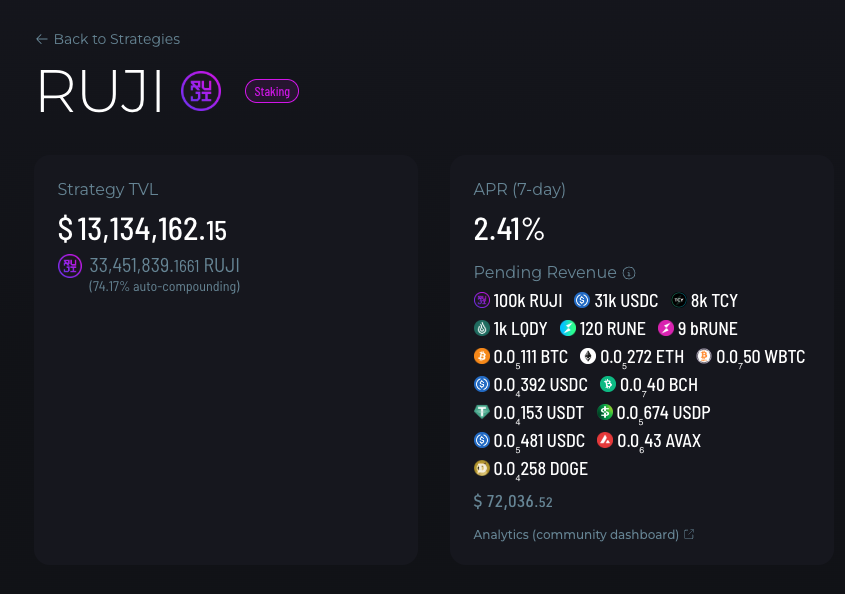This screenshot has width=845, height=594.
Task: Click the RUJI page title
Action: coord(100,91)
